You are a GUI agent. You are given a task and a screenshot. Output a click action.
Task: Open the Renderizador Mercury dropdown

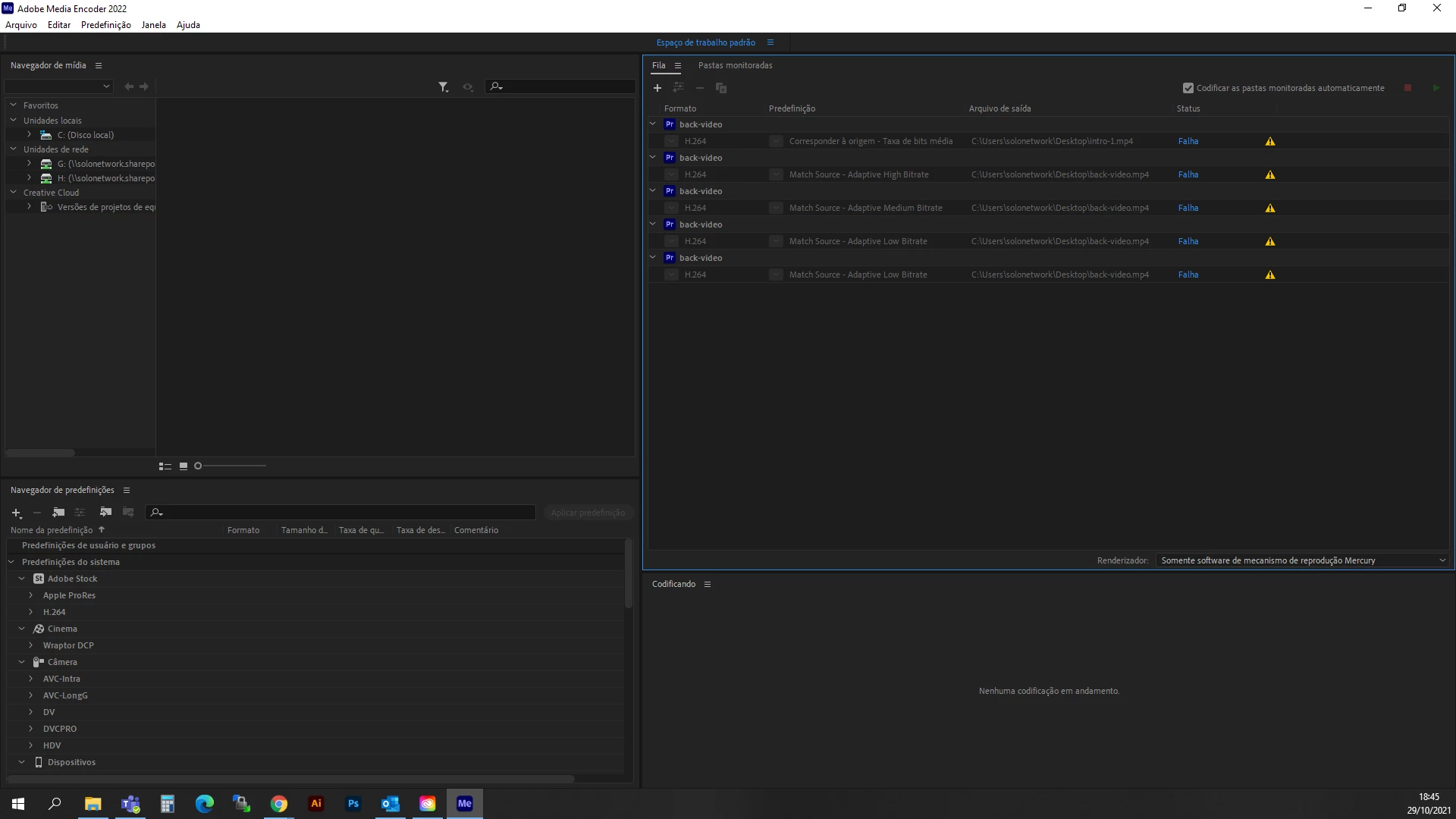1303,560
